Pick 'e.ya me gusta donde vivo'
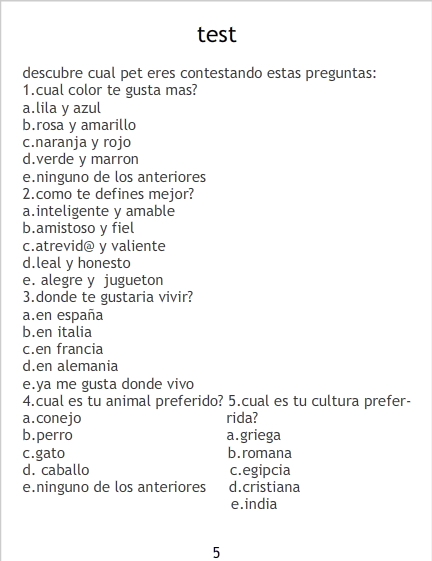The width and height of the screenshot is (432, 561). (x=108, y=384)
